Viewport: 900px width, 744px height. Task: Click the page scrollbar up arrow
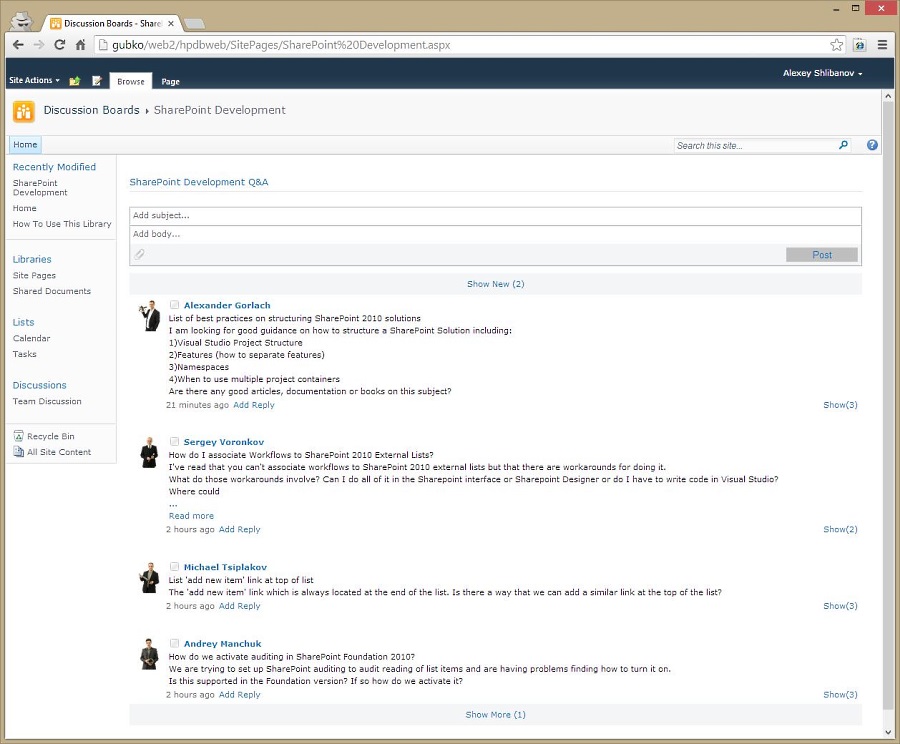[888, 96]
